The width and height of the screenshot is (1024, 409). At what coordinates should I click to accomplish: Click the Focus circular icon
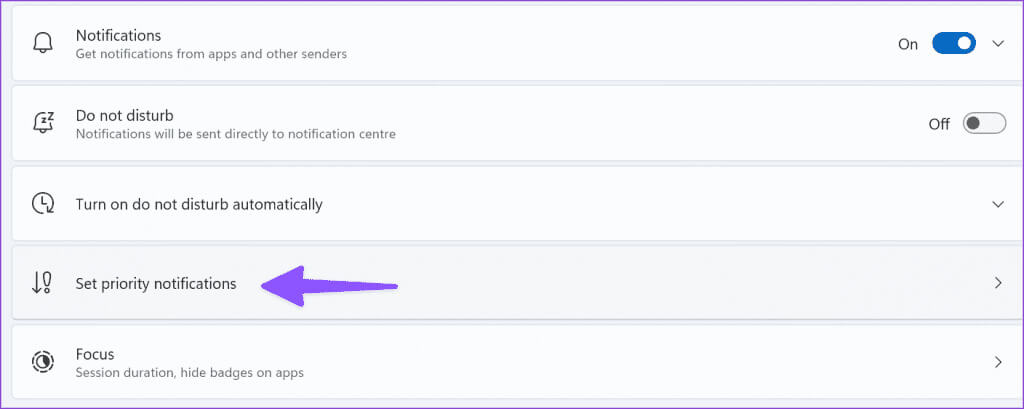42,363
